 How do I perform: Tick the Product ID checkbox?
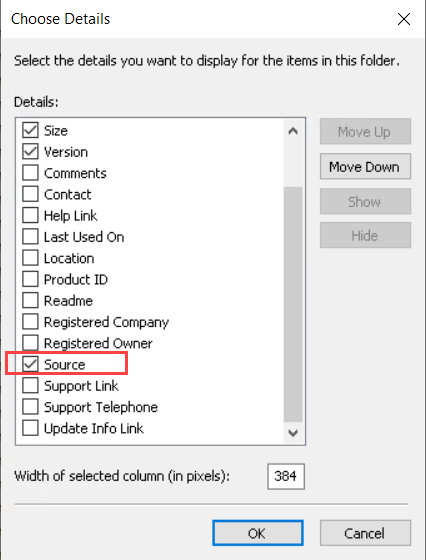point(30,279)
